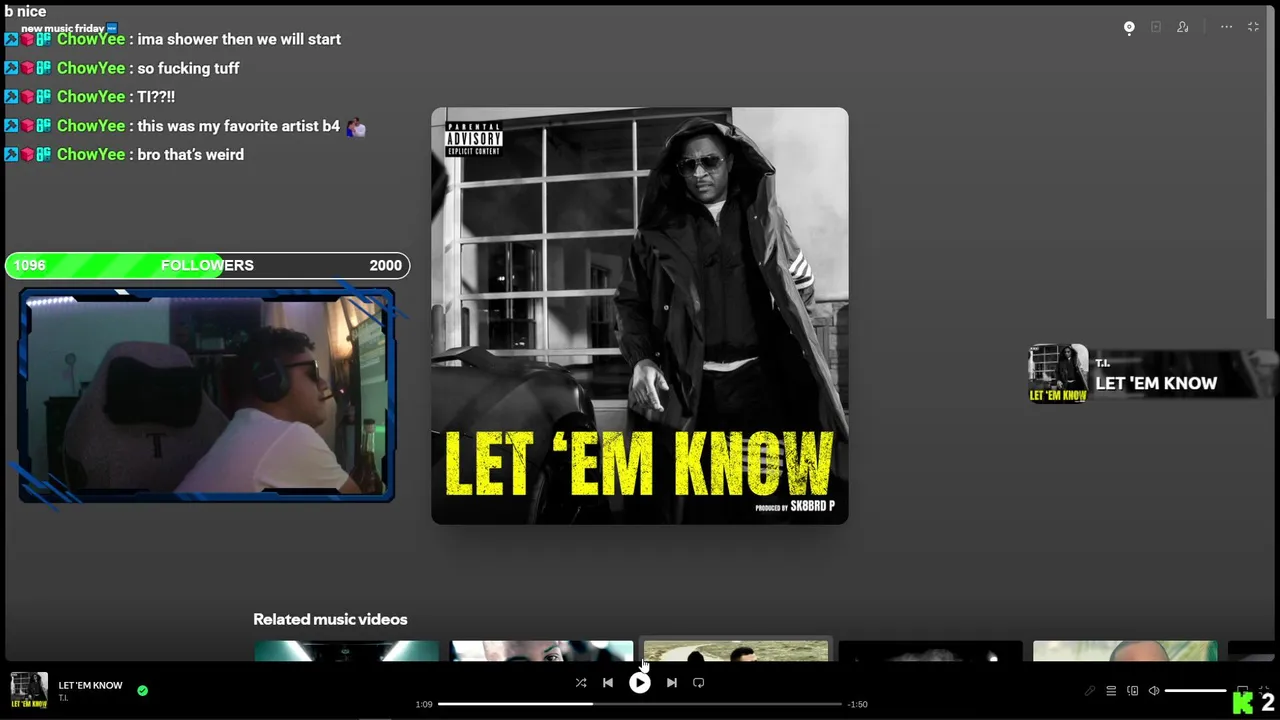Click the emoji after 'favorite artist b4'
This screenshot has width=1280, height=720.
tap(356, 127)
